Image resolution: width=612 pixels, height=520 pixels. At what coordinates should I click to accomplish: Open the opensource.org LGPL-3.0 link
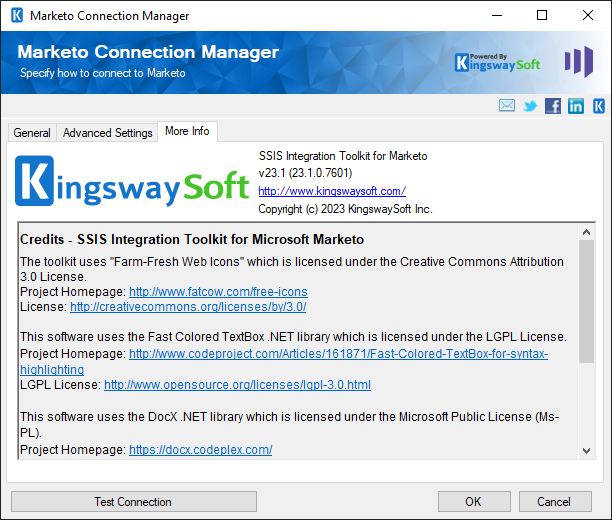237,385
